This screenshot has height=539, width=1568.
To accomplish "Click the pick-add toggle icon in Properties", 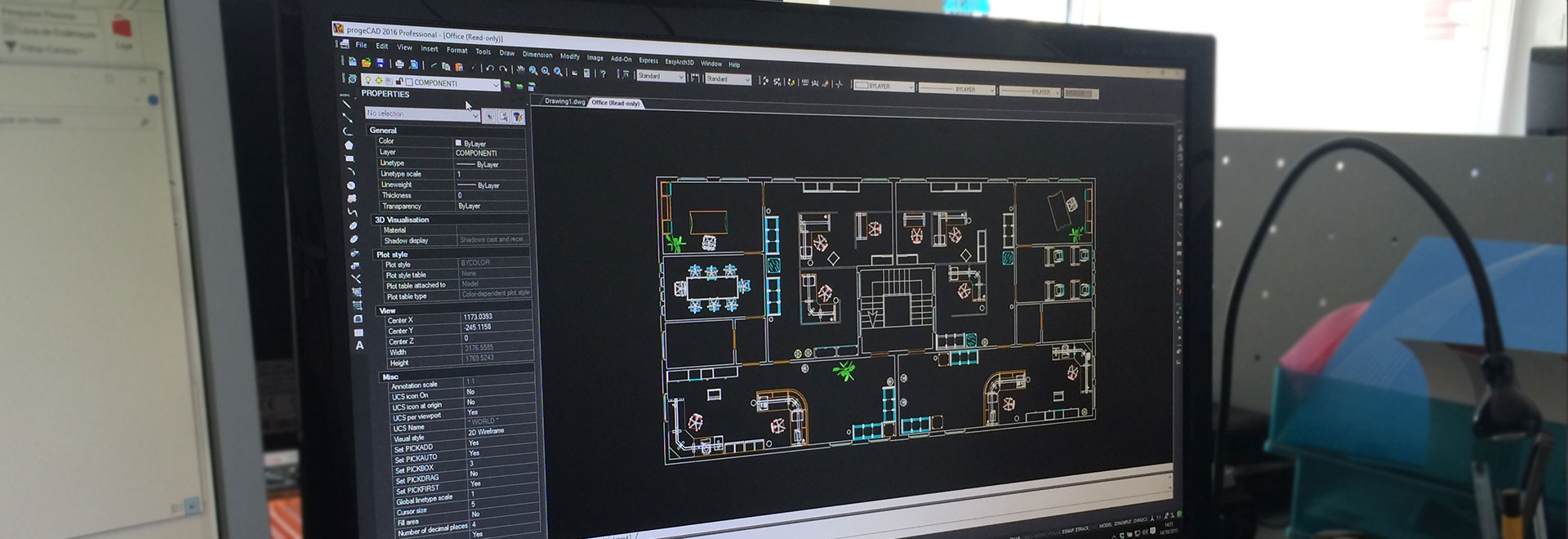I will coord(490,116).
